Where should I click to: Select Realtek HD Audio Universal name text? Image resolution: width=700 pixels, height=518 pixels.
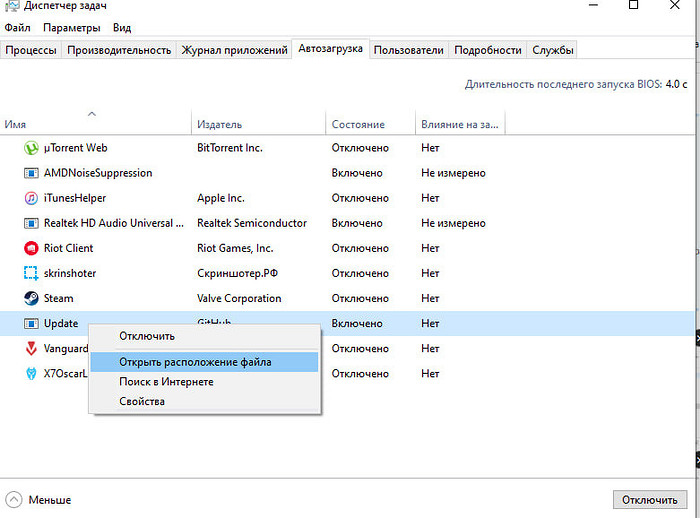coord(113,223)
